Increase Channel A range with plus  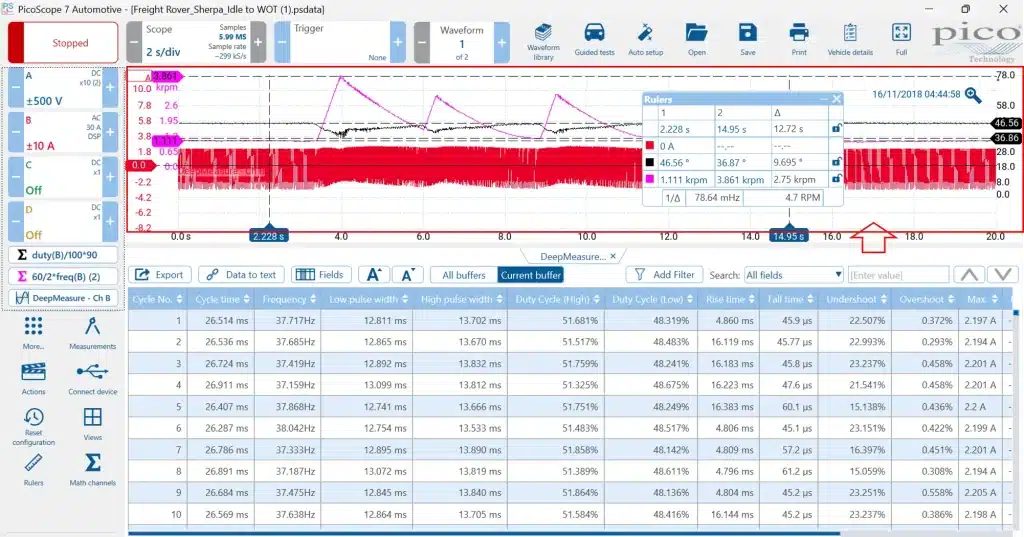tap(110, 88)
